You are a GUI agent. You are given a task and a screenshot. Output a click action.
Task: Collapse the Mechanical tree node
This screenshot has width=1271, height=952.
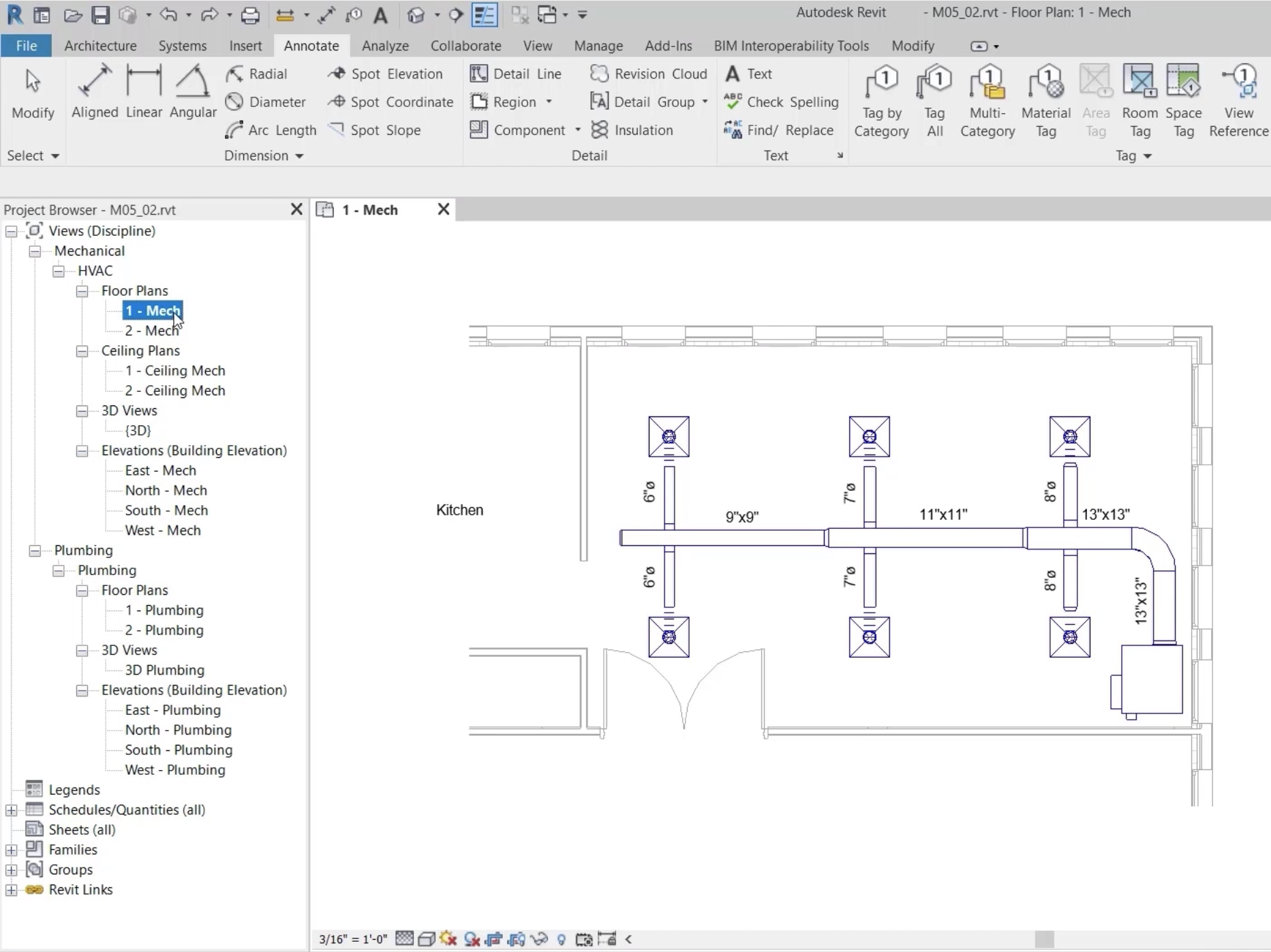35,251
